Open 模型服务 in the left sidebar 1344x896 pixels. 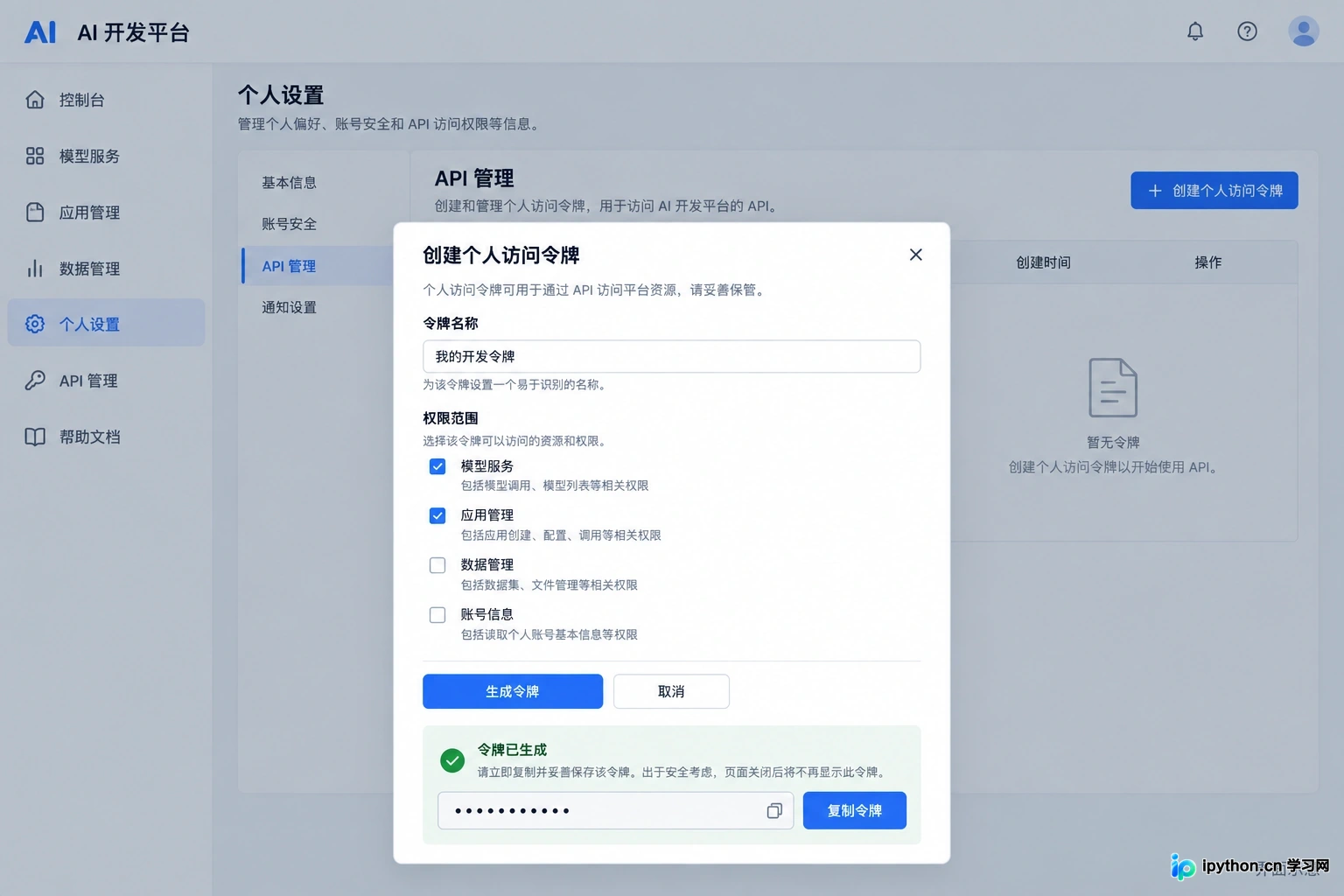pos(106,156)
